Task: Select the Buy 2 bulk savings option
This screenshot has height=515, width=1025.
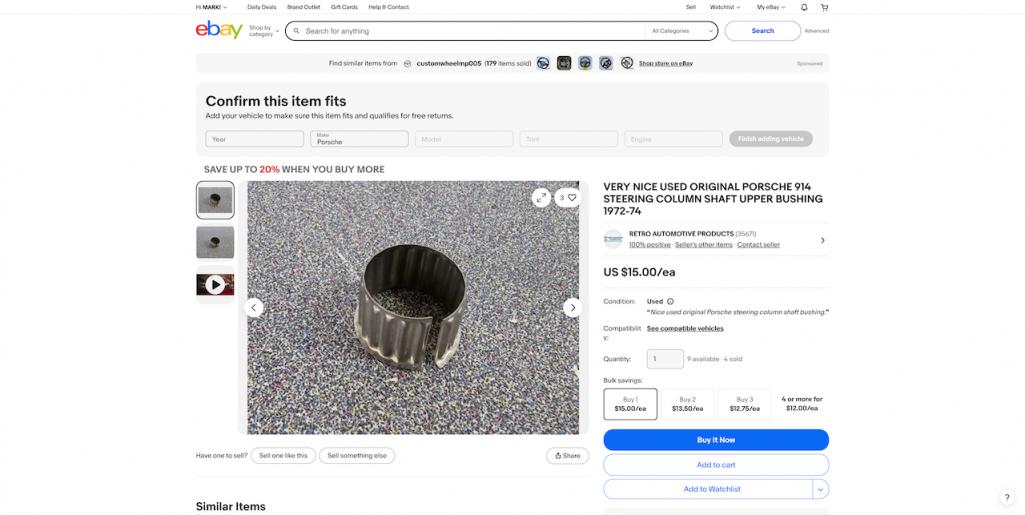Action: (x=687, y=404)
